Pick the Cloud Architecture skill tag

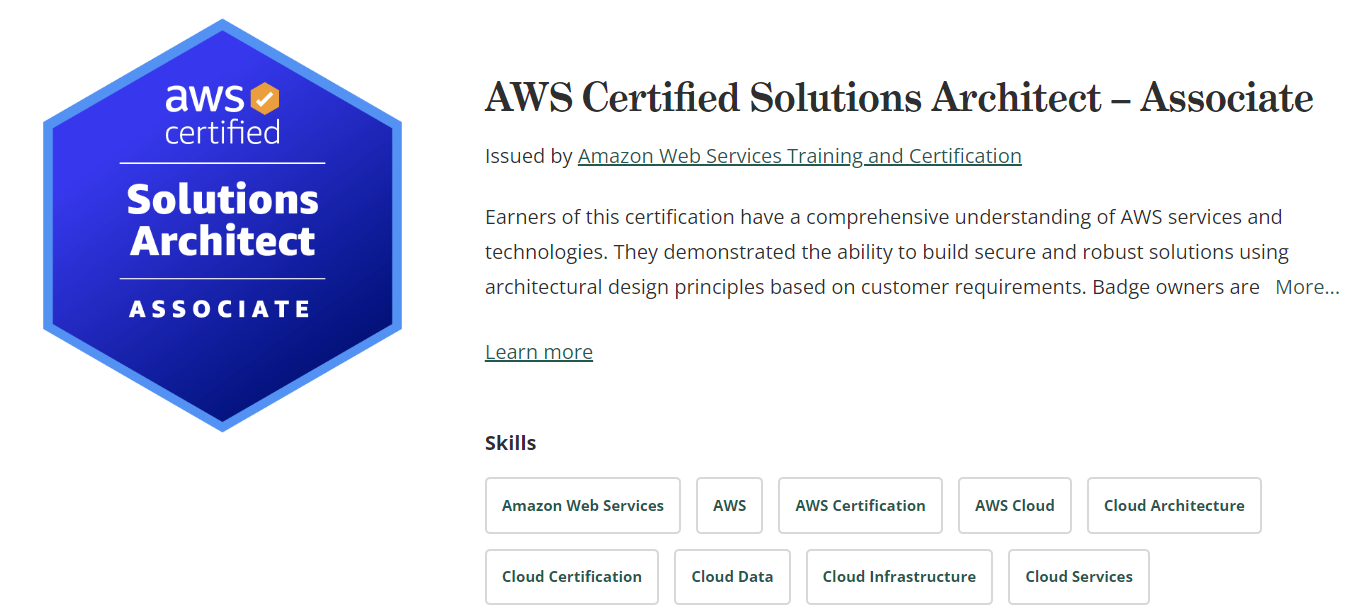[x=1174, y=506]
